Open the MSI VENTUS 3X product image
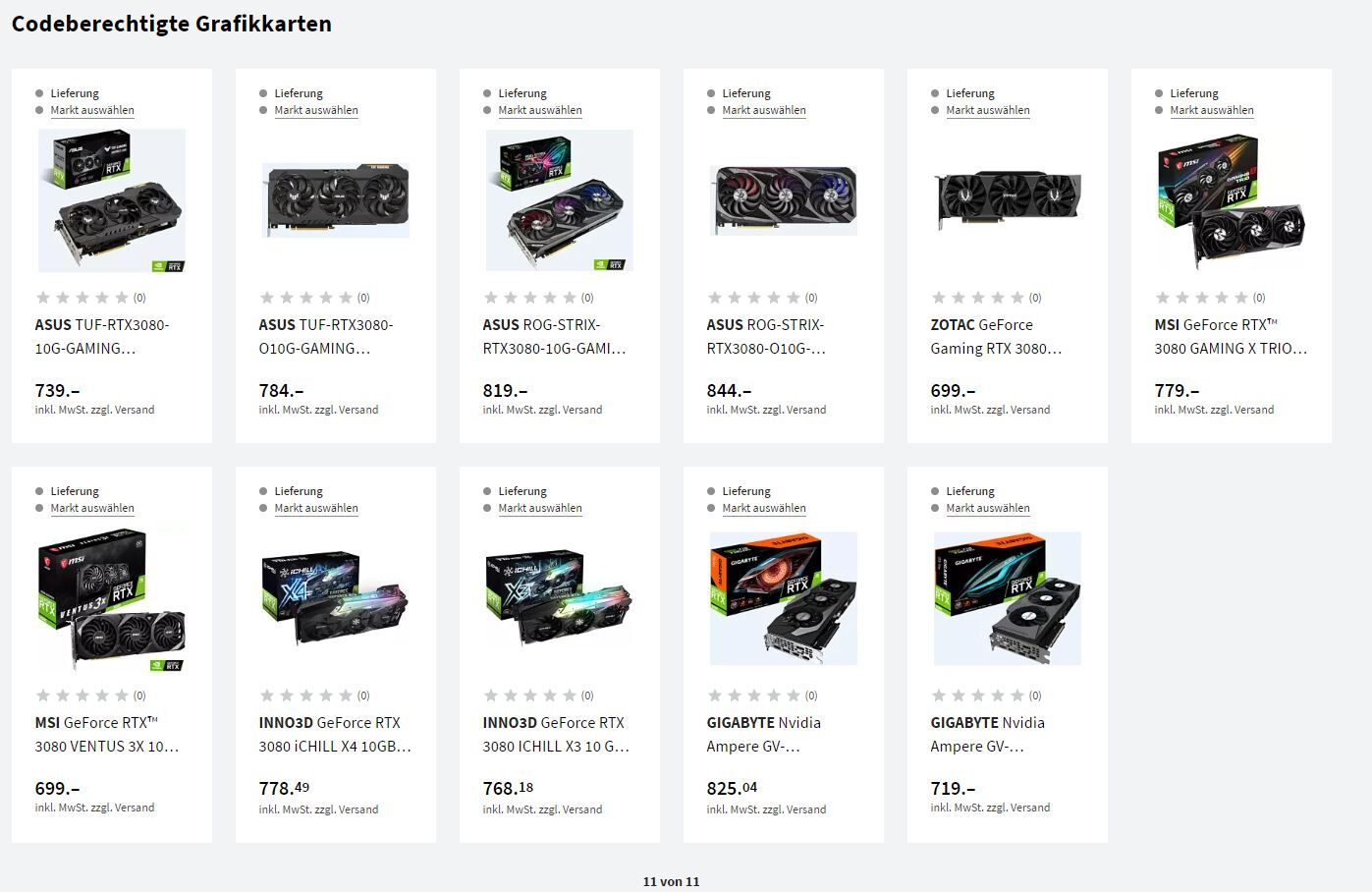 click(111, 598)
